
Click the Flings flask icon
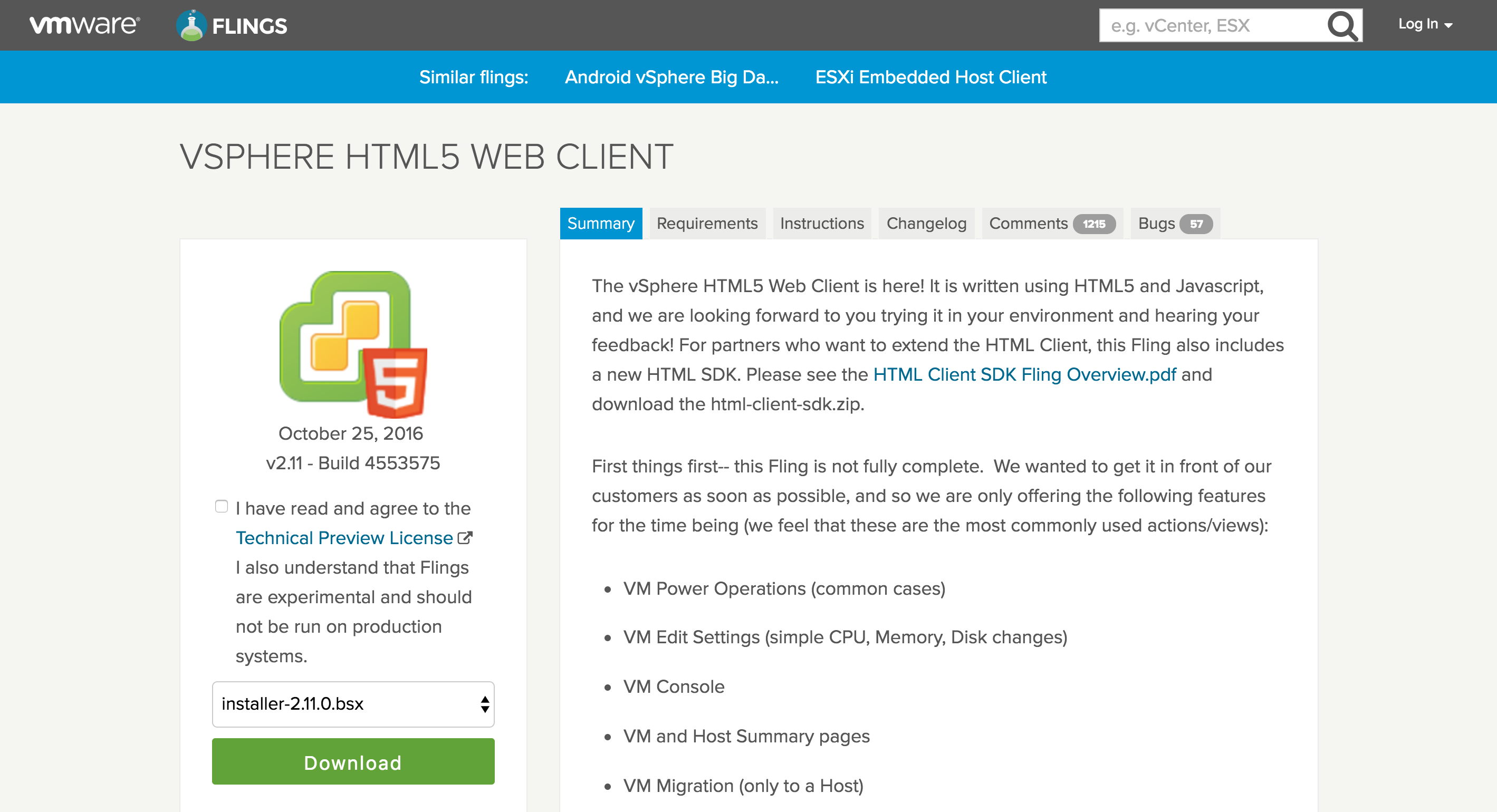192,24
